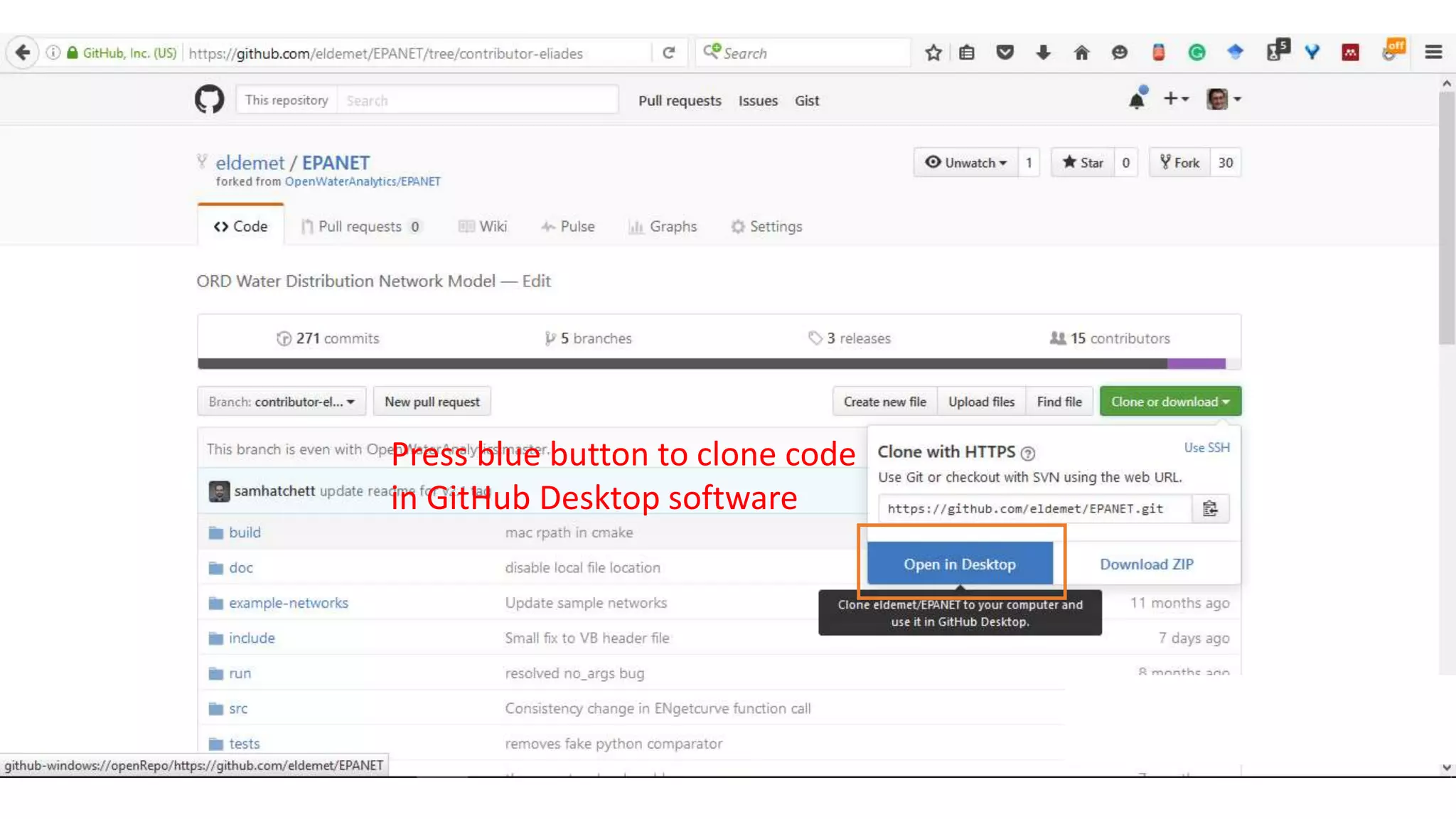
Task: Open Issues in the top navigation
Action: point(758,100)
